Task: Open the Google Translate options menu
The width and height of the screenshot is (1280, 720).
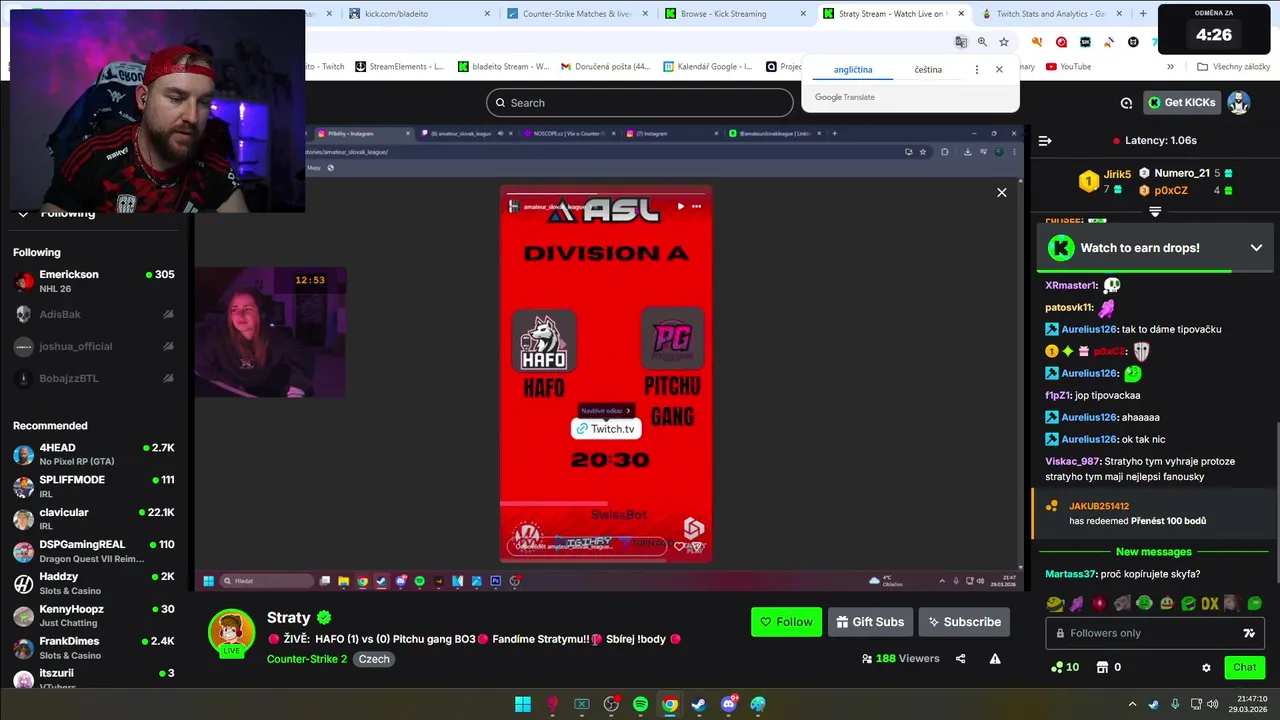Action: pos(977,70)
